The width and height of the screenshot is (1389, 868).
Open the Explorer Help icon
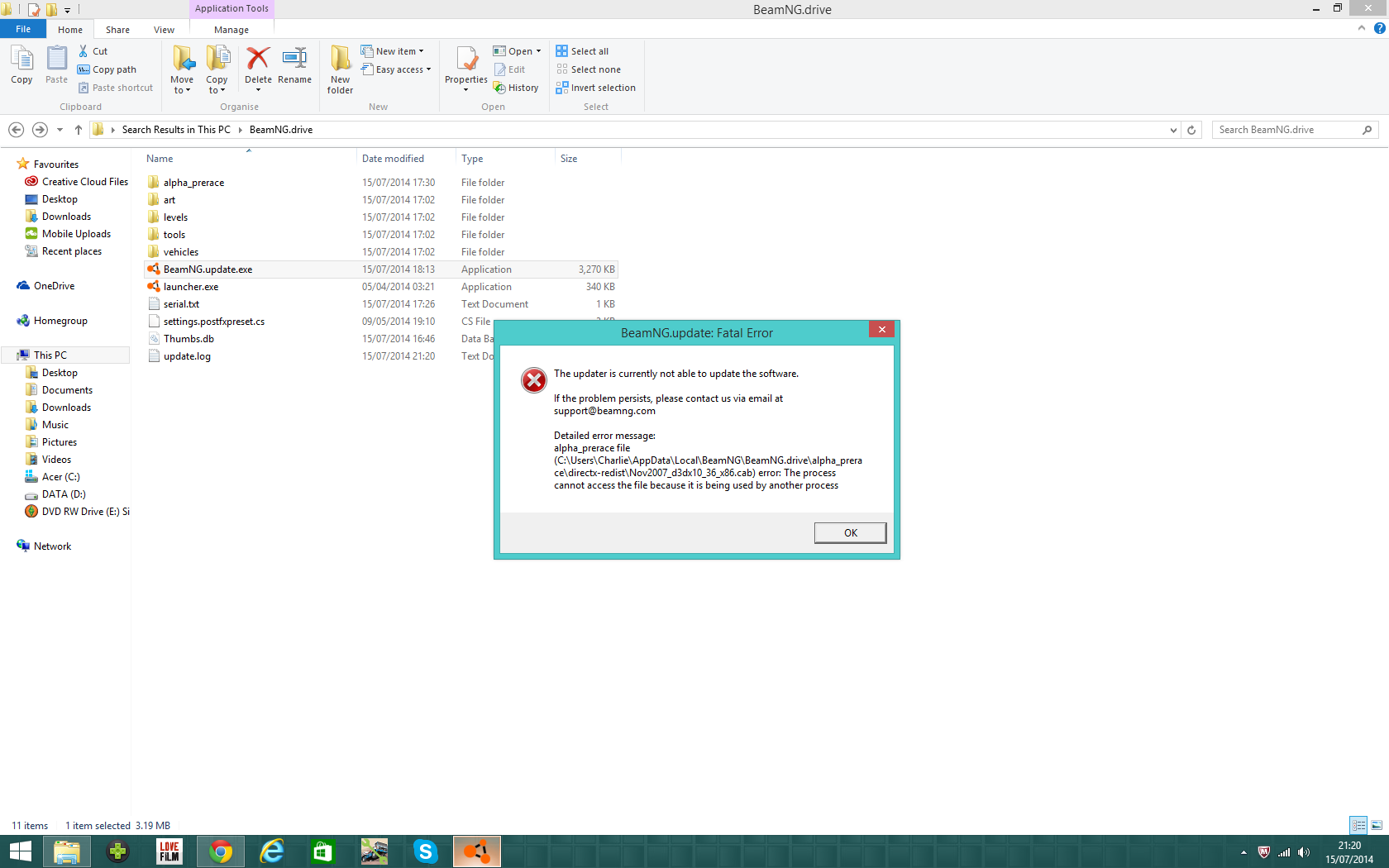point(1379,28)
